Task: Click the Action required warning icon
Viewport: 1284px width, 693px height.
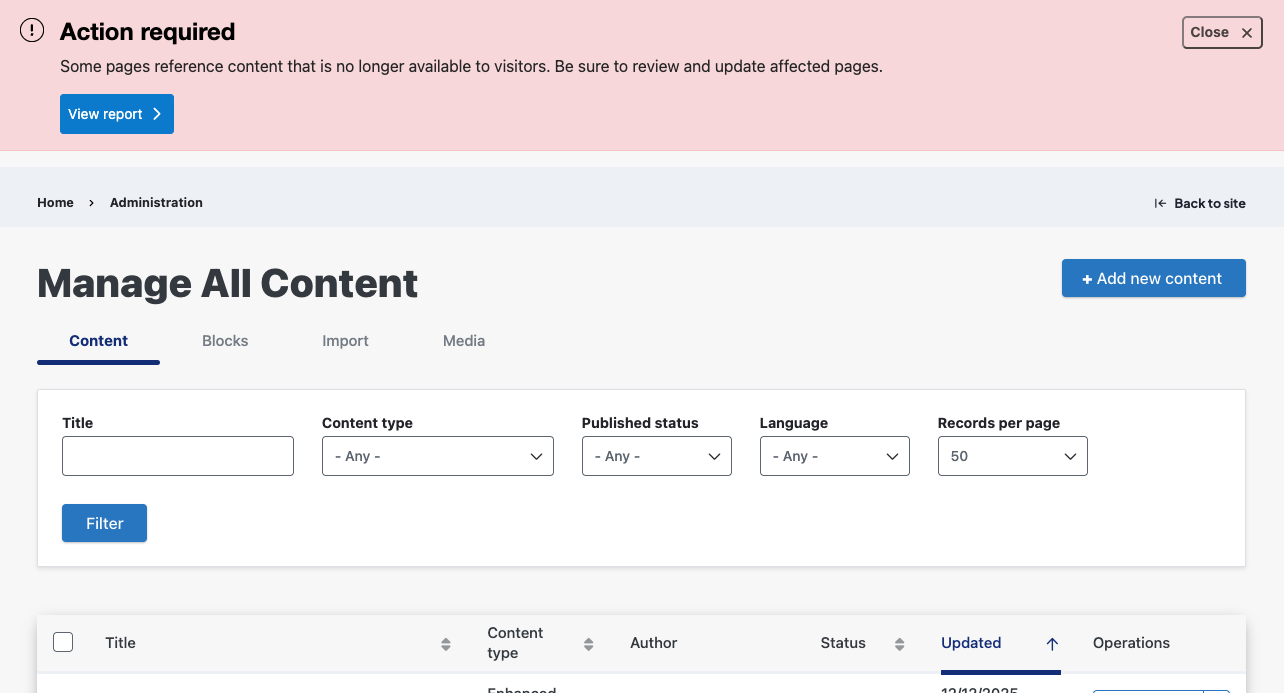Action: pos(31,30)
